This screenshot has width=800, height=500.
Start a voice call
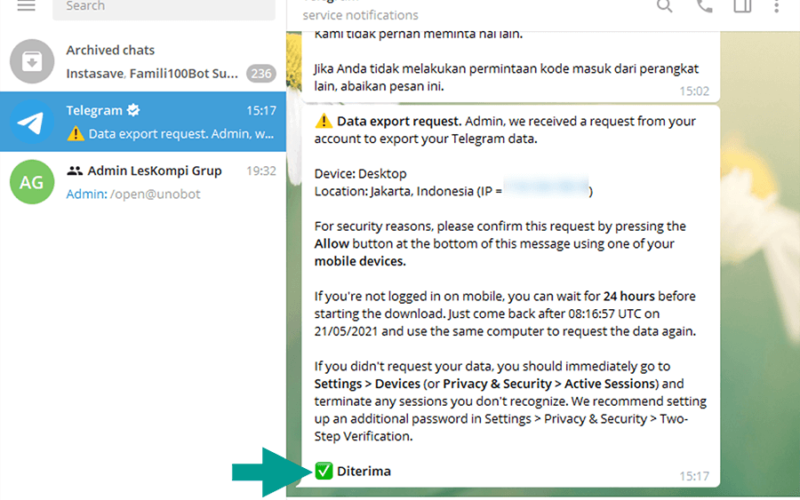click(705, 6)
